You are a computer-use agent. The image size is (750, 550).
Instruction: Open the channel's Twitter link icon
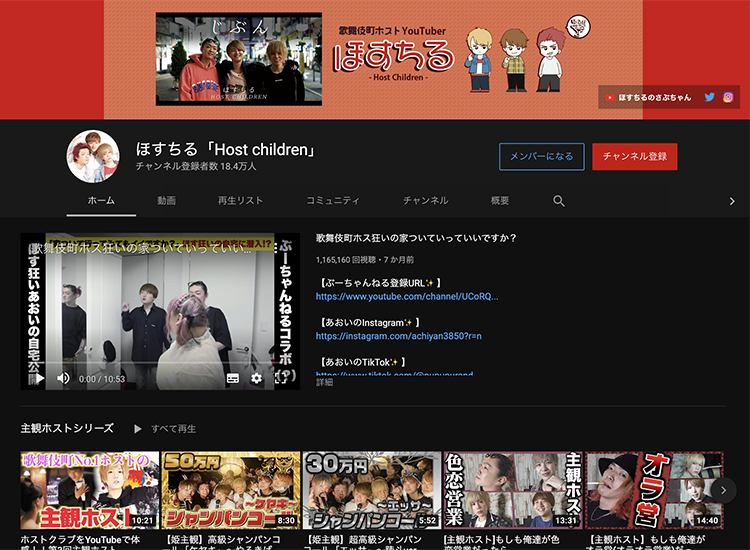(710, 97)
